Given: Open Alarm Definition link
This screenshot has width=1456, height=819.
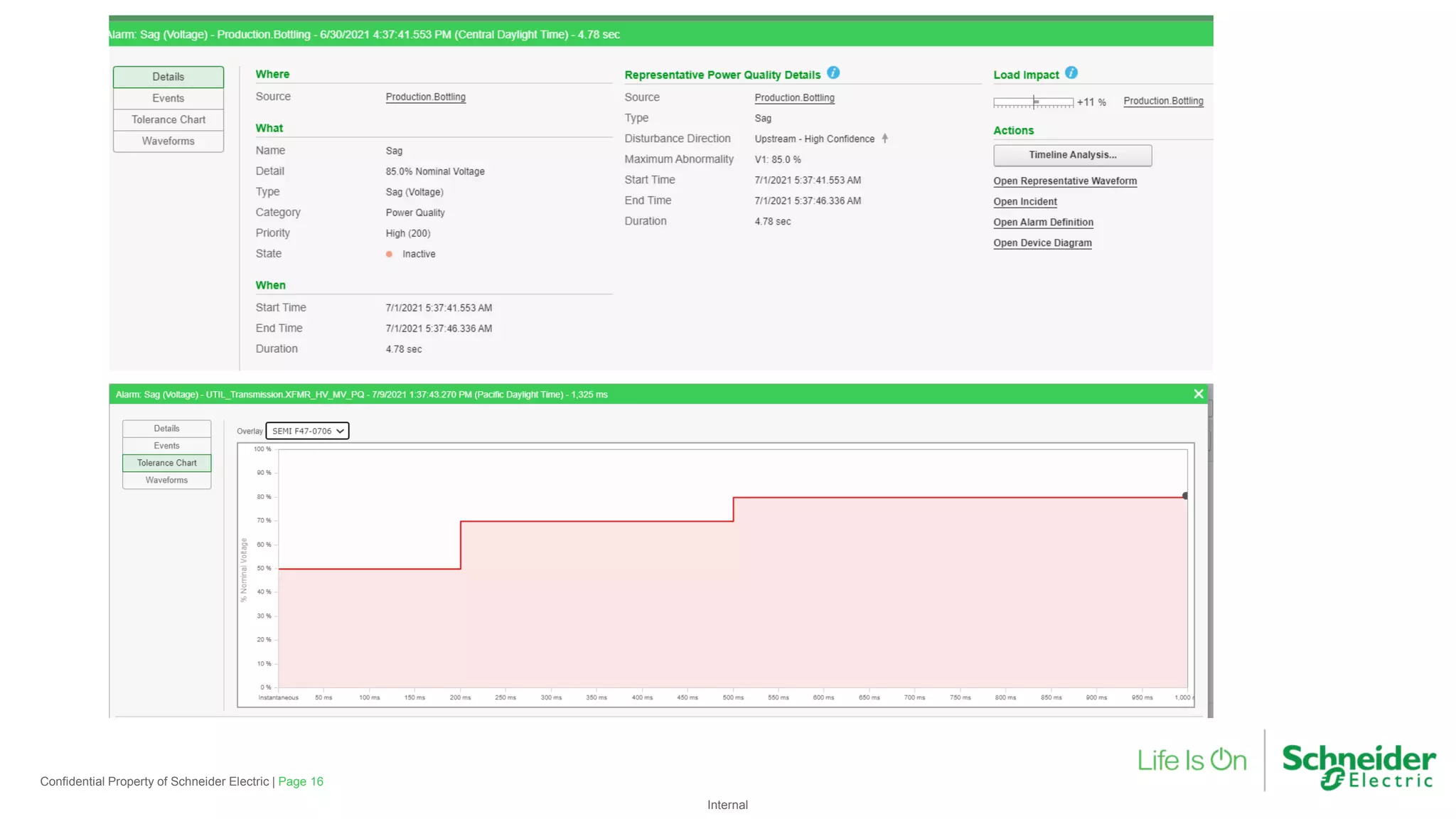Looking at the screenshot, I should [x=1044, y=223].
